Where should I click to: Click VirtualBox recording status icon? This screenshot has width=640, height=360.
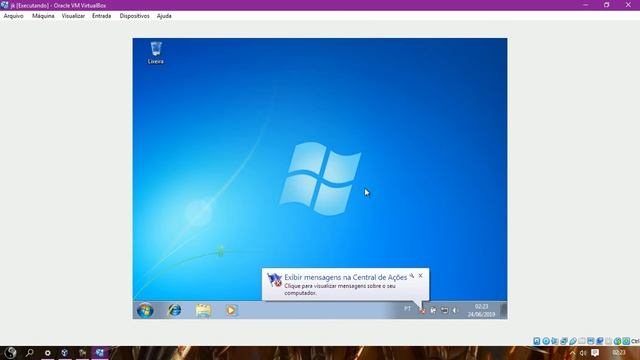pyautogui.click(x=600, y=341)
